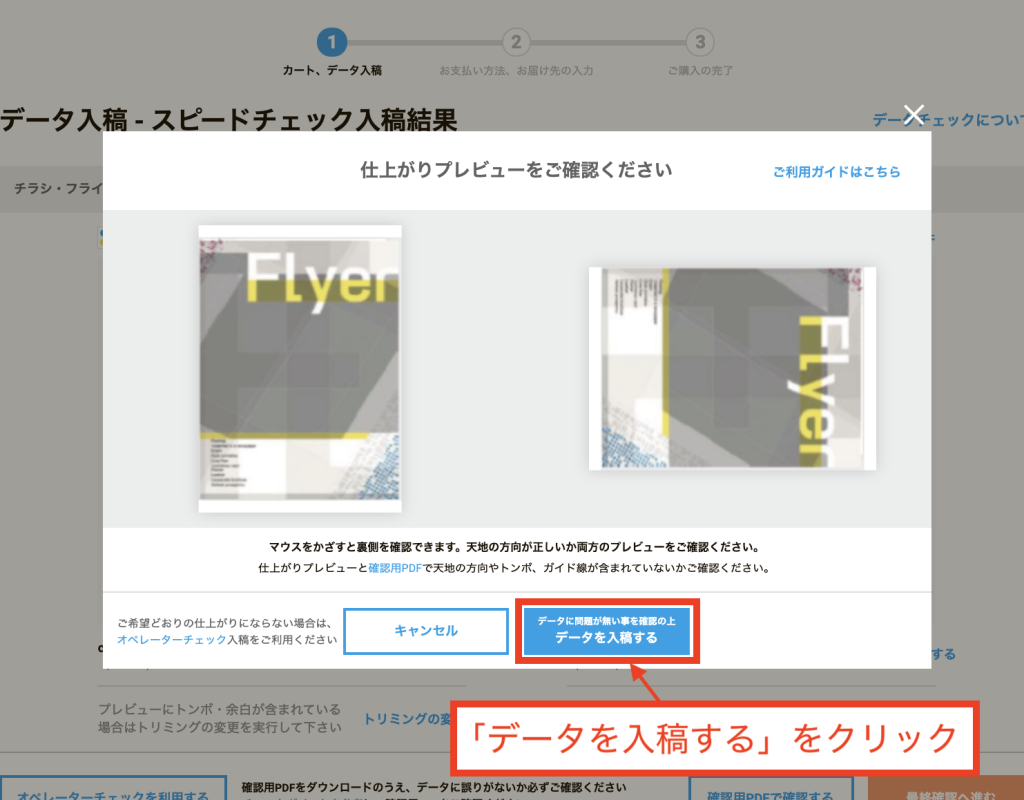Select the お支払い方法、お届け先の入力 step label
The width and height of the screenshot is (1024, 800).
coord(516,71)
